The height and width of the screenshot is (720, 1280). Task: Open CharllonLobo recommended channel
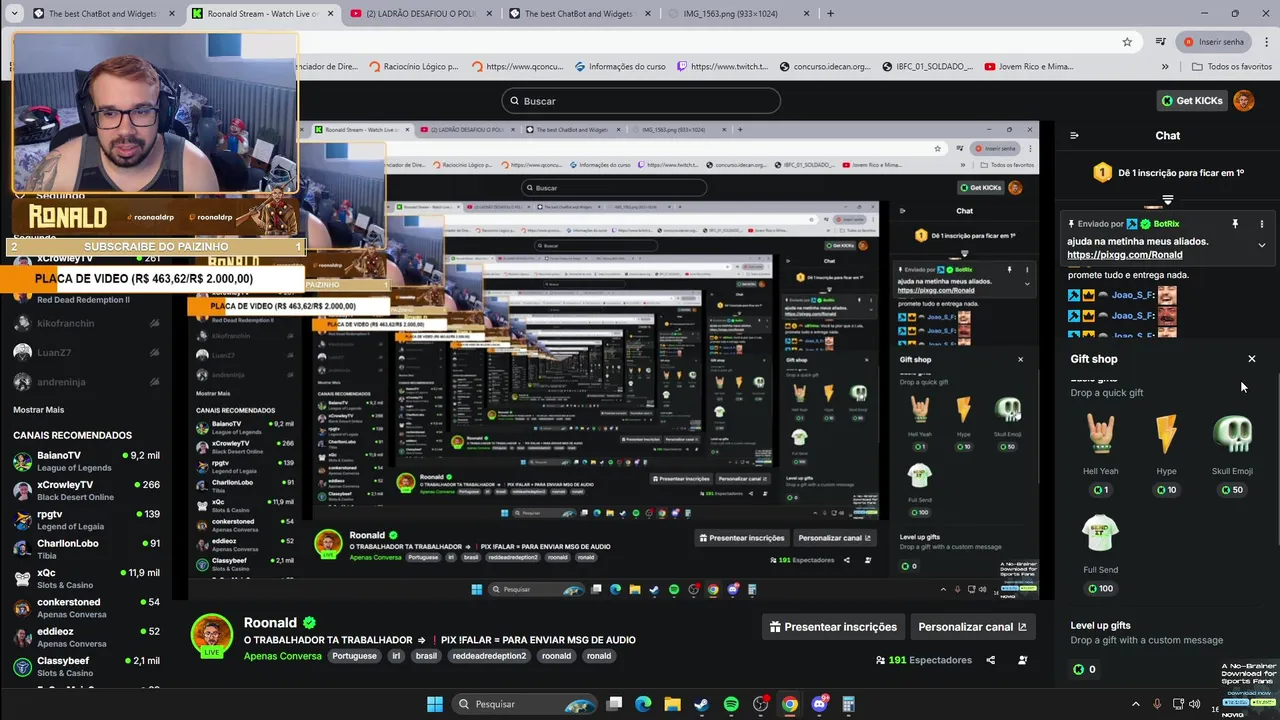point(86,549)
